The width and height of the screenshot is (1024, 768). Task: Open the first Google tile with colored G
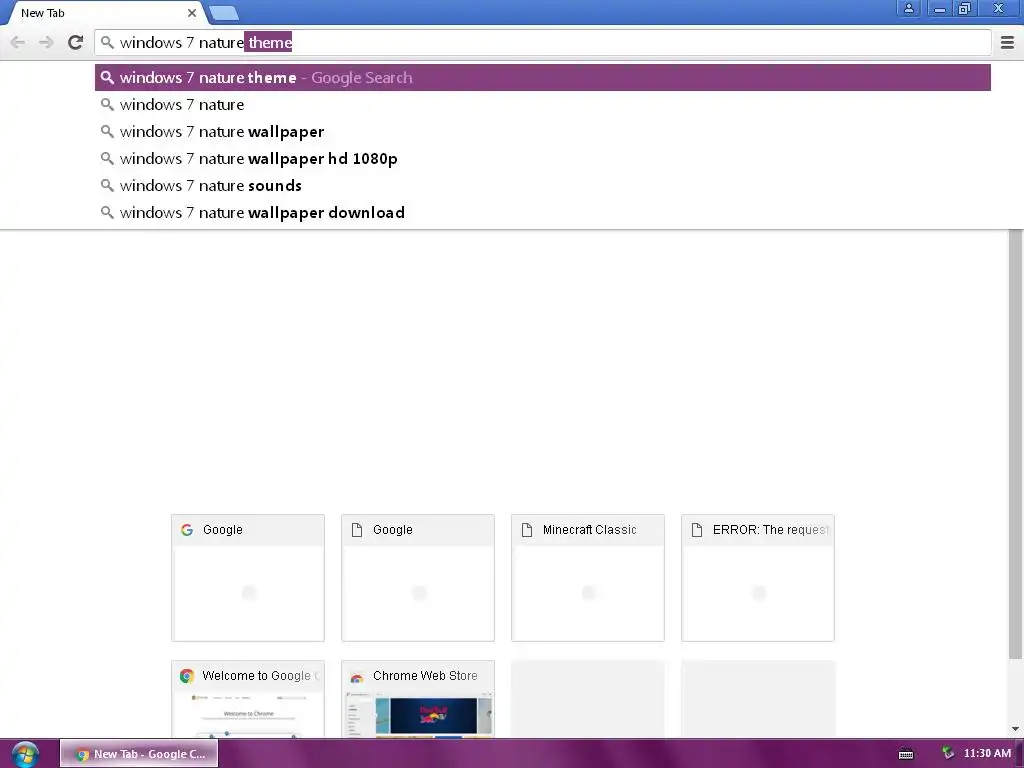point(248,578)
